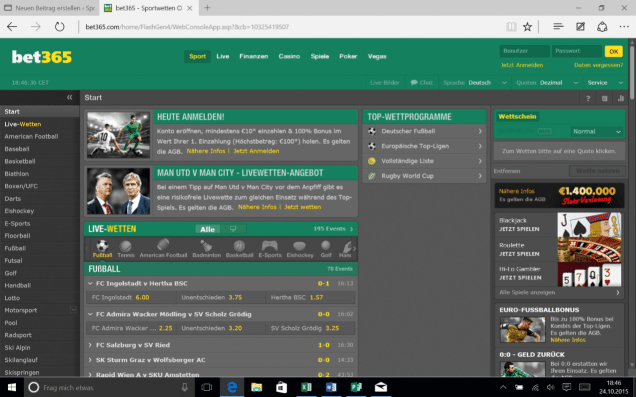
Task: Click the Daten vergessen? link
Action: [598, 65]
